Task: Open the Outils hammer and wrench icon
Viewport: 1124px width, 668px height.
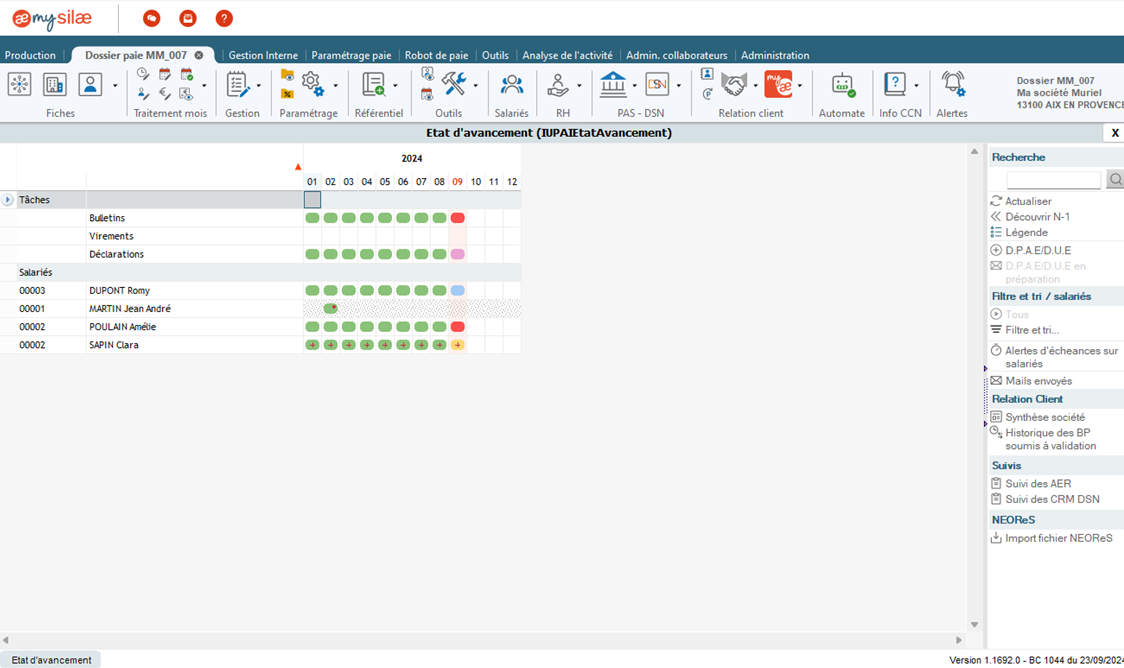Action: point(453,84)
